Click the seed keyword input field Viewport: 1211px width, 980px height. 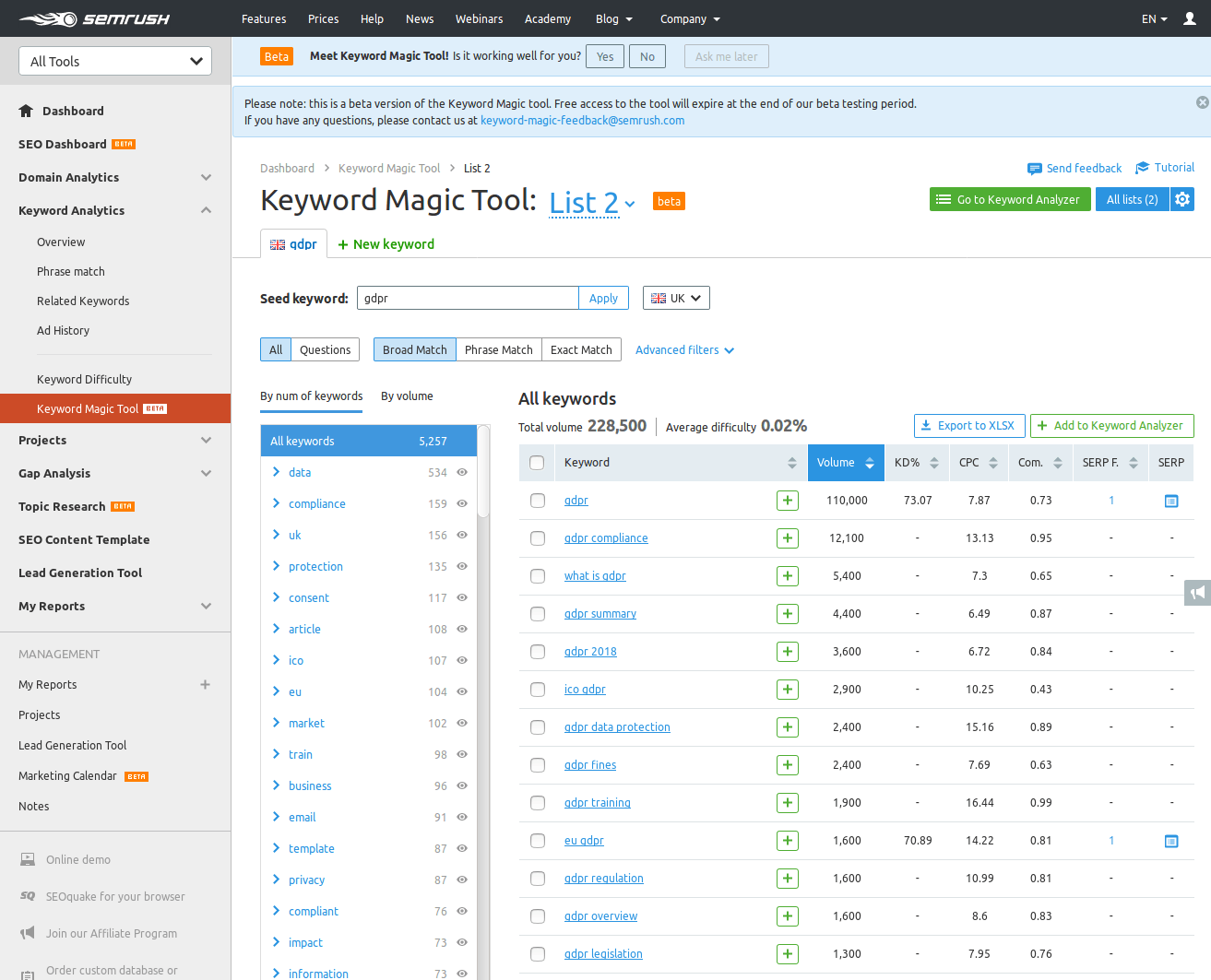[x=468, y=298]
